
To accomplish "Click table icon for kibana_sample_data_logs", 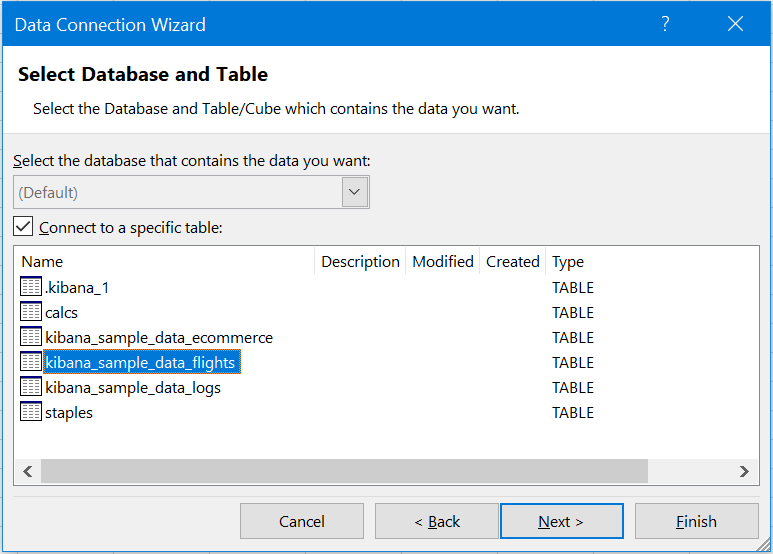I will pyautogui.click(x=31, y=387).
